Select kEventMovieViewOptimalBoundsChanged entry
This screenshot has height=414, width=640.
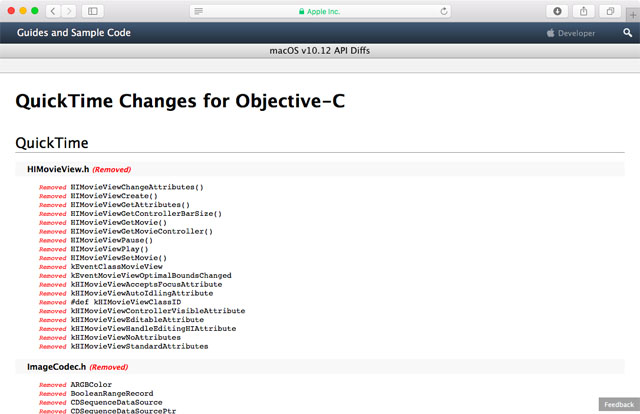coord(151,276)
